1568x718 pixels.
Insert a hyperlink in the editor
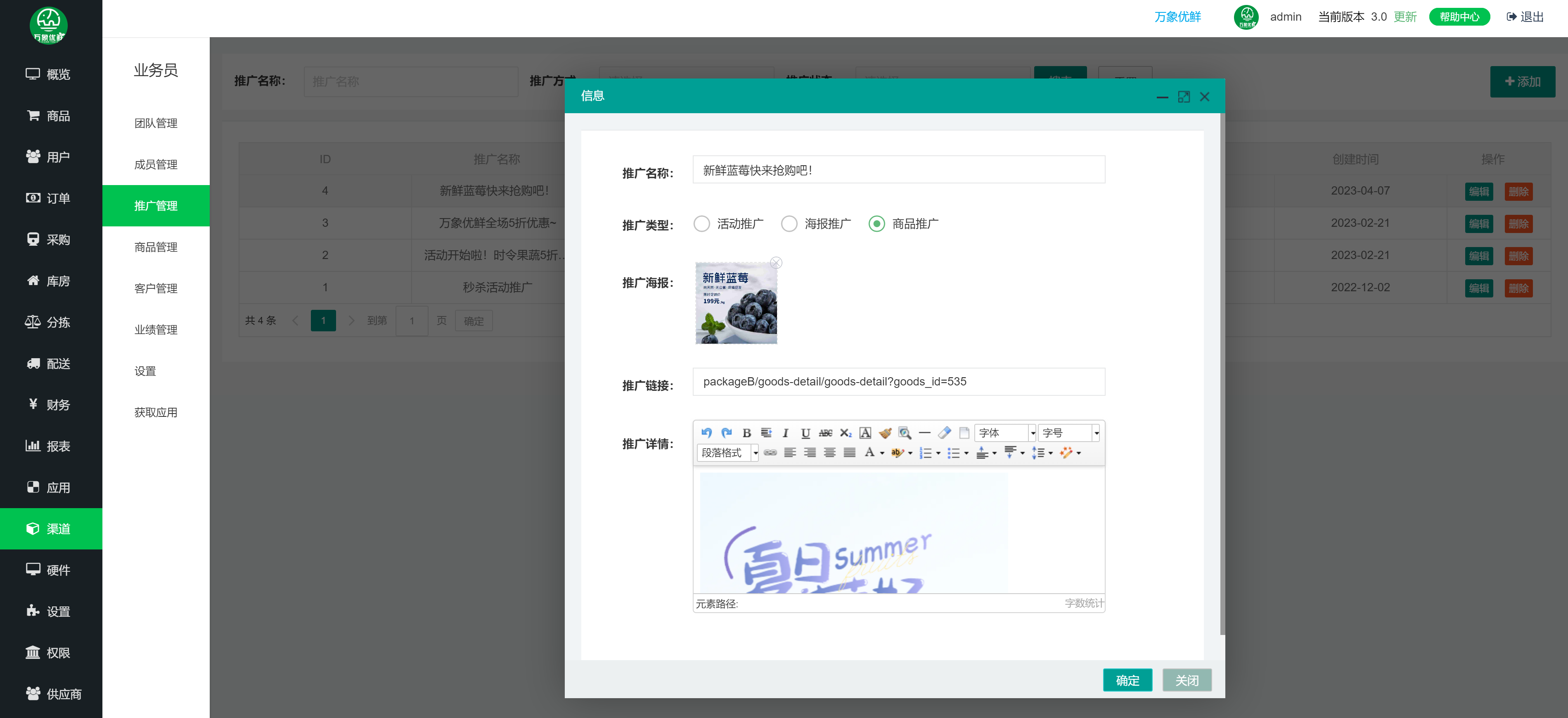(770, 452)
